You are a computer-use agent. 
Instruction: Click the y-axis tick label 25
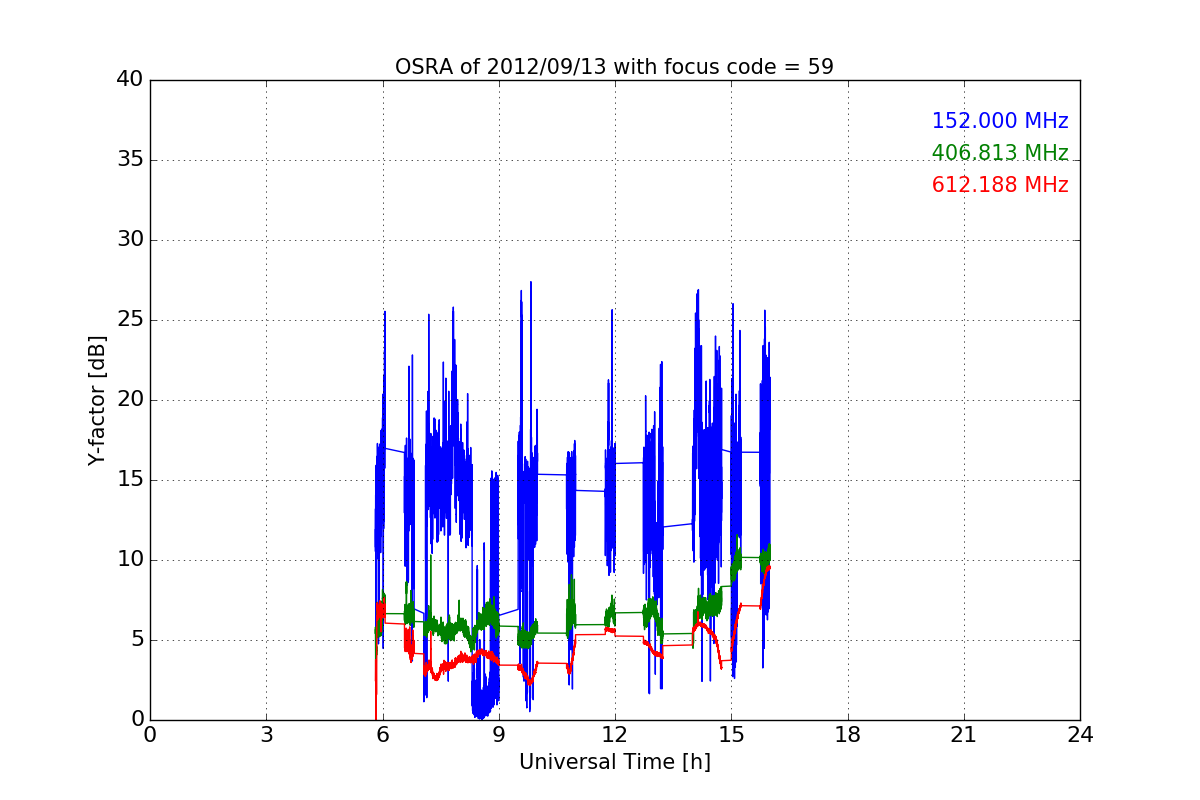pyautogui.click(x=129, y=320)
